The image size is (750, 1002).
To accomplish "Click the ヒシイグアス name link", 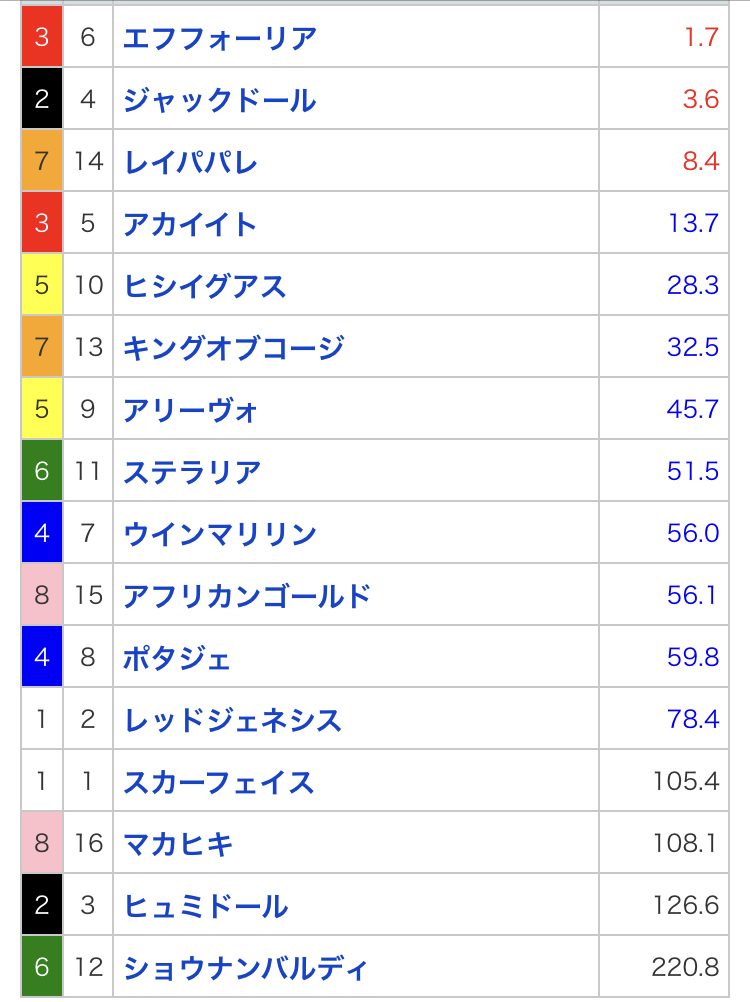I will (205, 286).
